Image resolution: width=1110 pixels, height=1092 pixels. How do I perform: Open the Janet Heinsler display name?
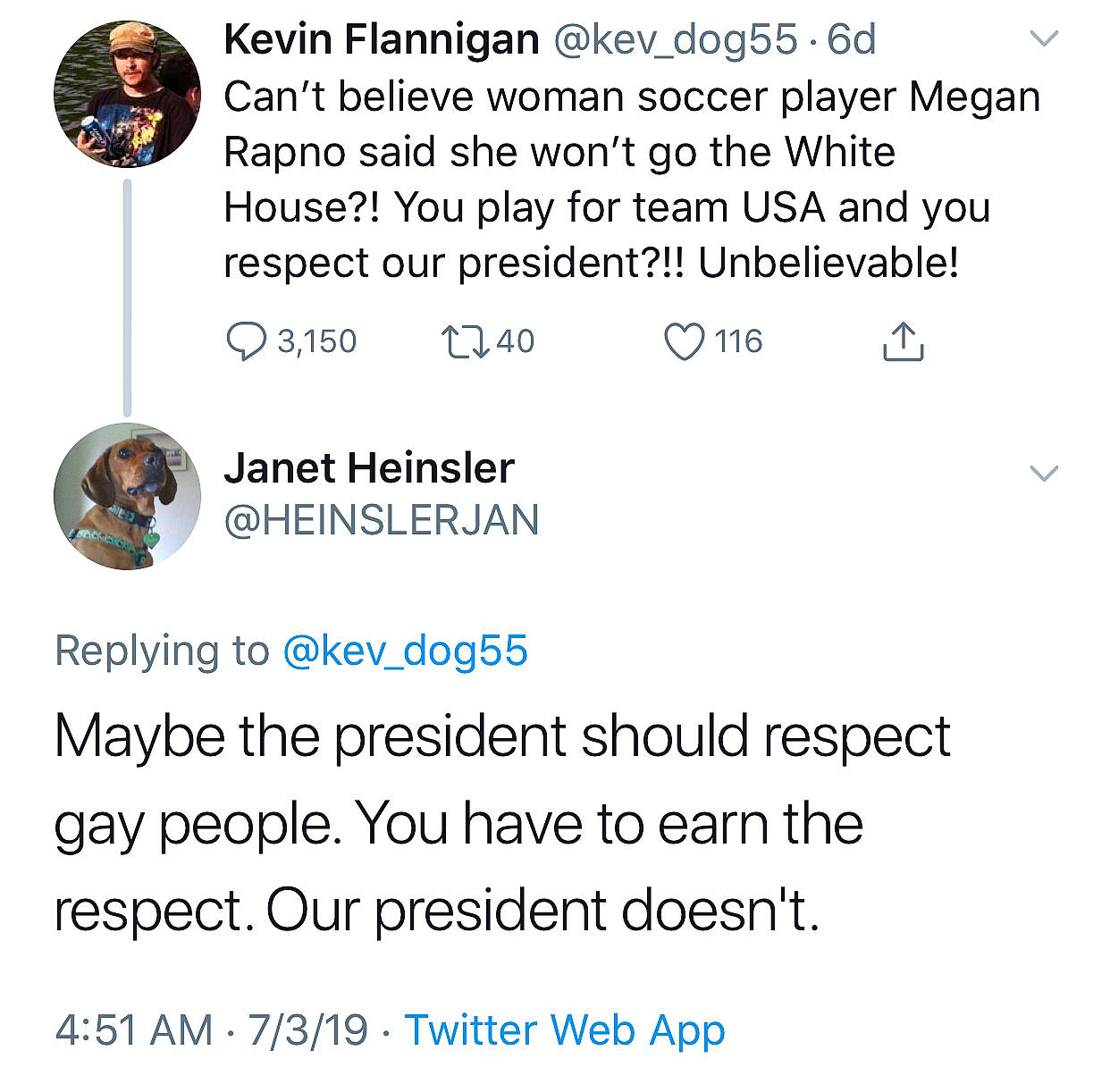[369, 468]
